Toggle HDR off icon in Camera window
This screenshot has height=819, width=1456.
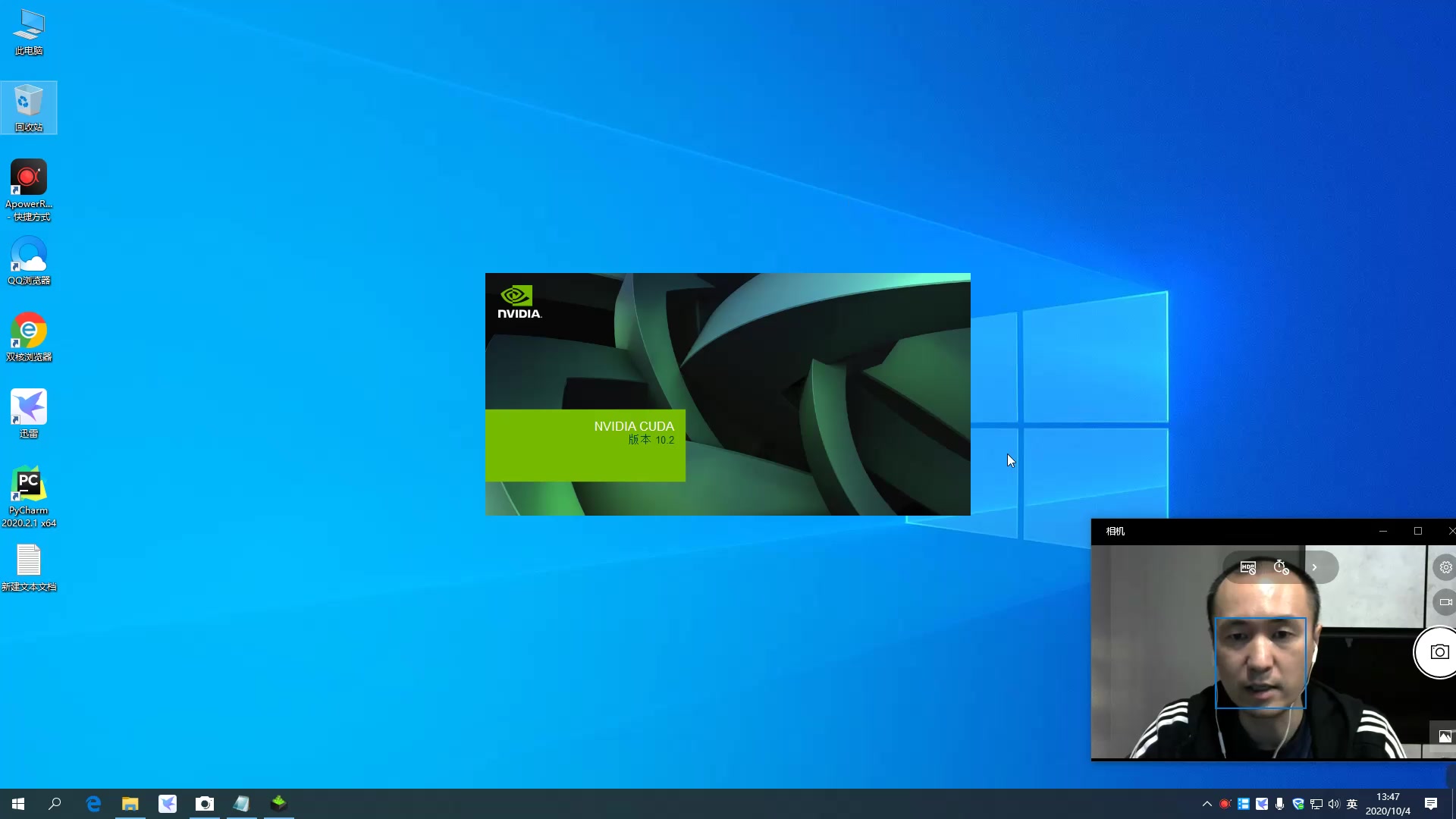[x=1248, y=567]
